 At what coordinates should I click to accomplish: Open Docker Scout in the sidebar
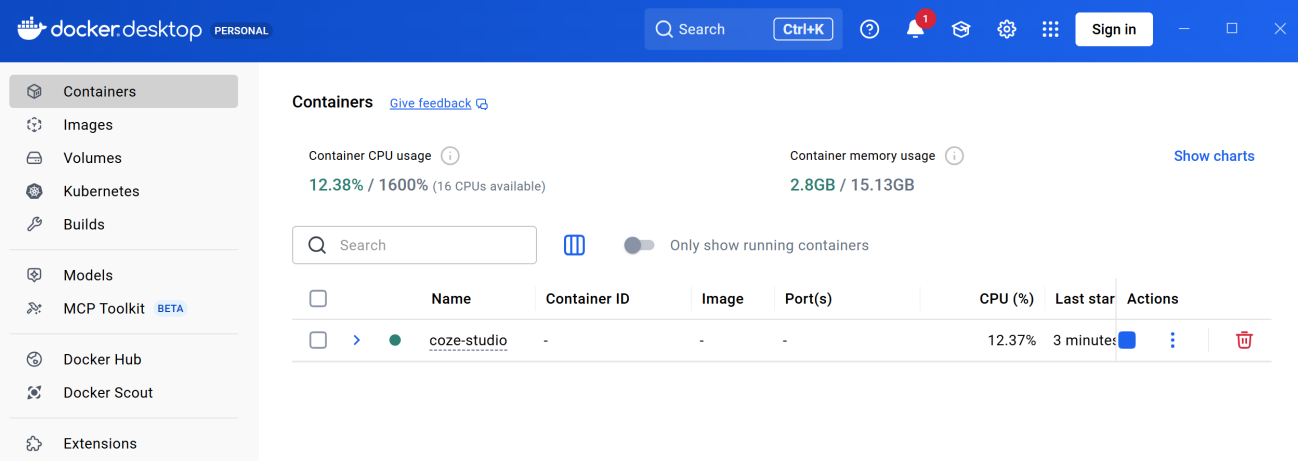point(124,392)
